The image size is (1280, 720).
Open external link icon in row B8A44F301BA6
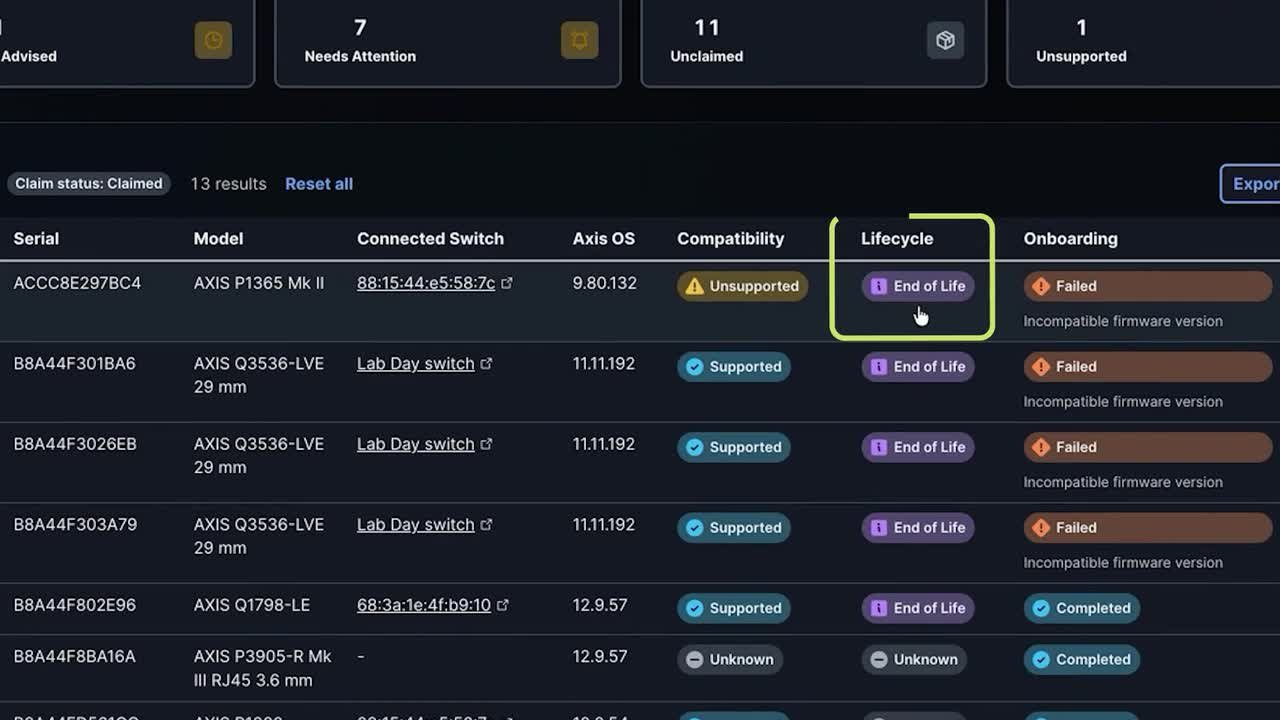(487, 363)
